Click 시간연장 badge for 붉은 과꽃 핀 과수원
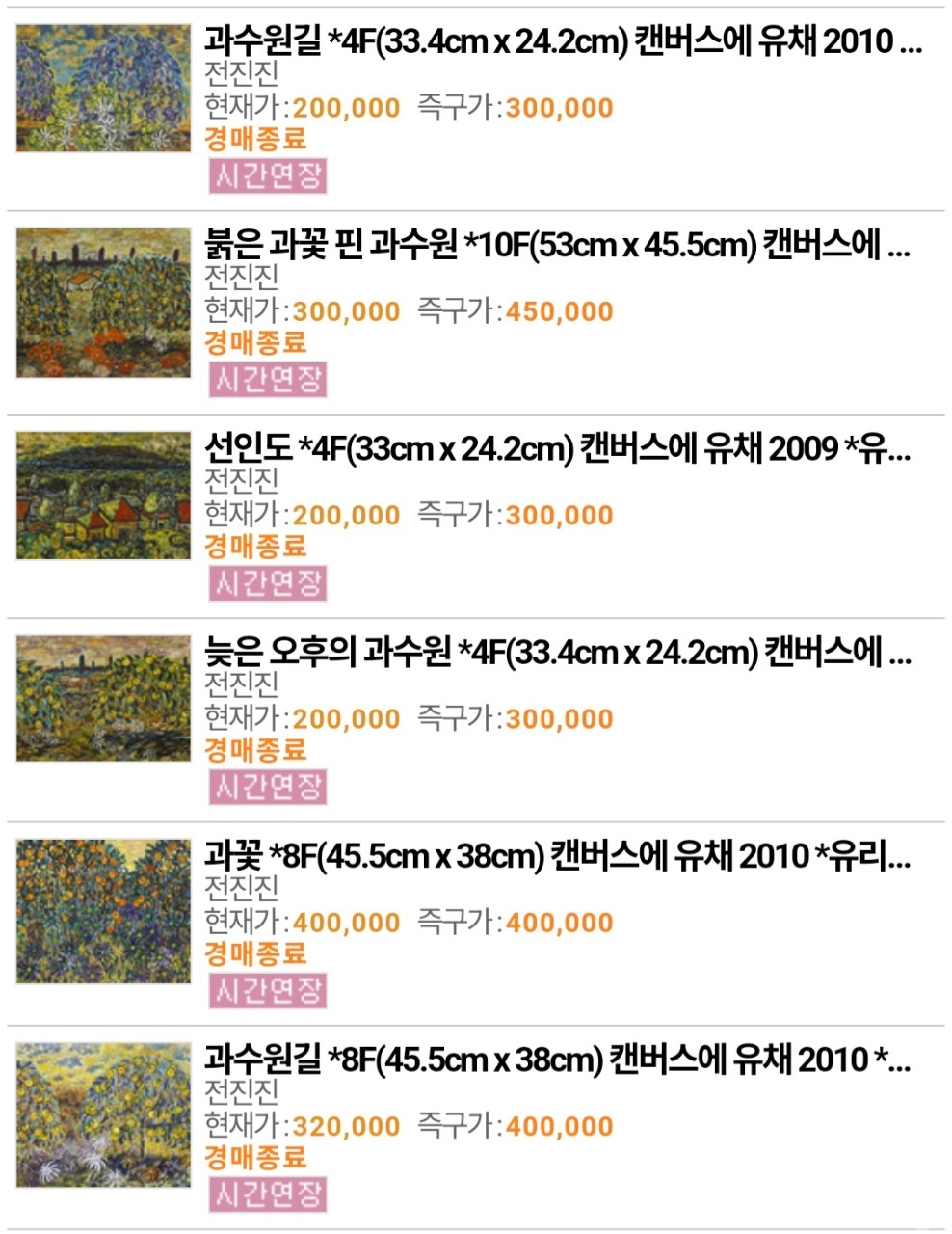Image resolution: width=952 pixels, height=1234 pixels. click(x=268, y=379)
